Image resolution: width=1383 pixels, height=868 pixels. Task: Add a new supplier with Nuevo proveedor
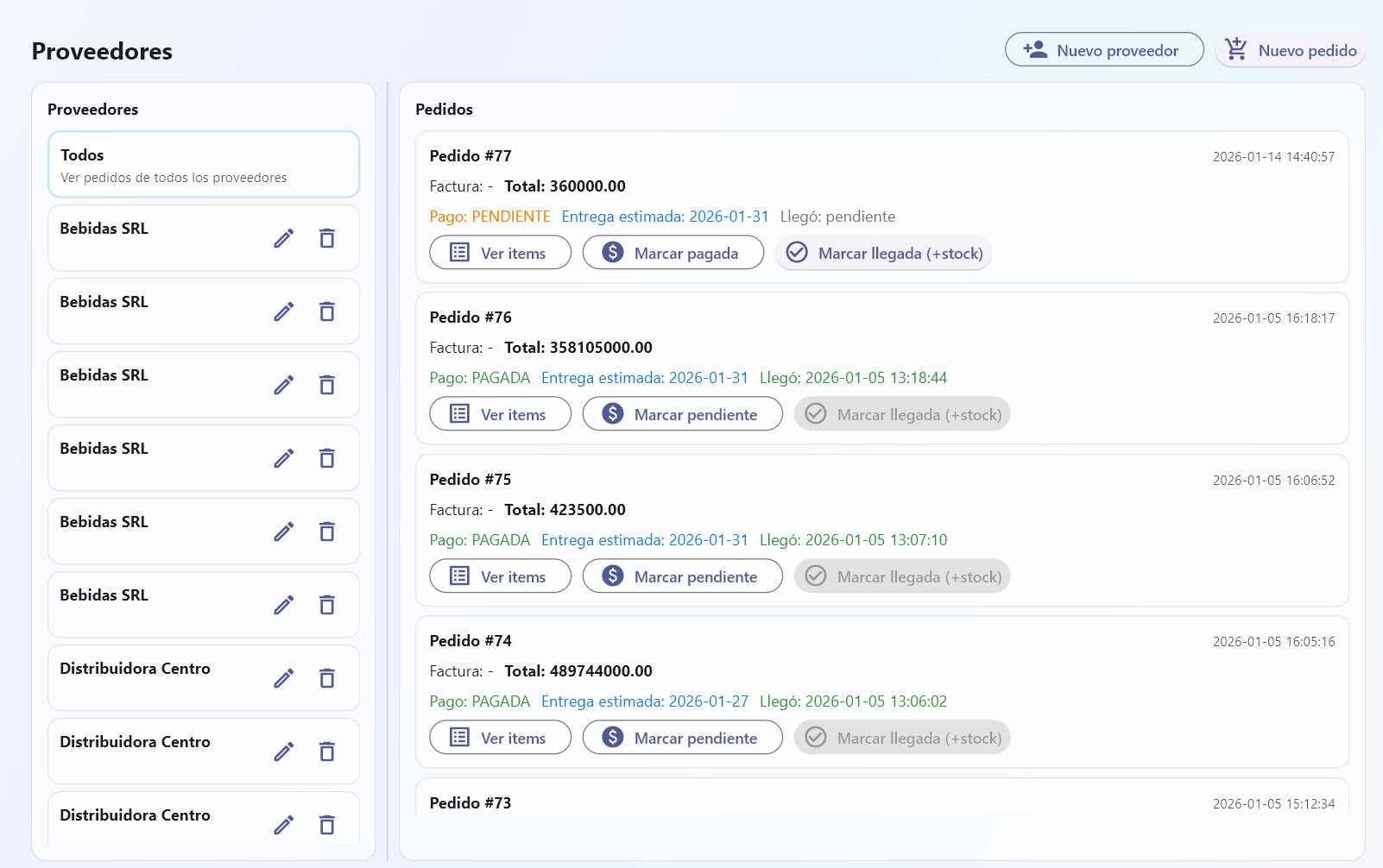point(1103,50)
